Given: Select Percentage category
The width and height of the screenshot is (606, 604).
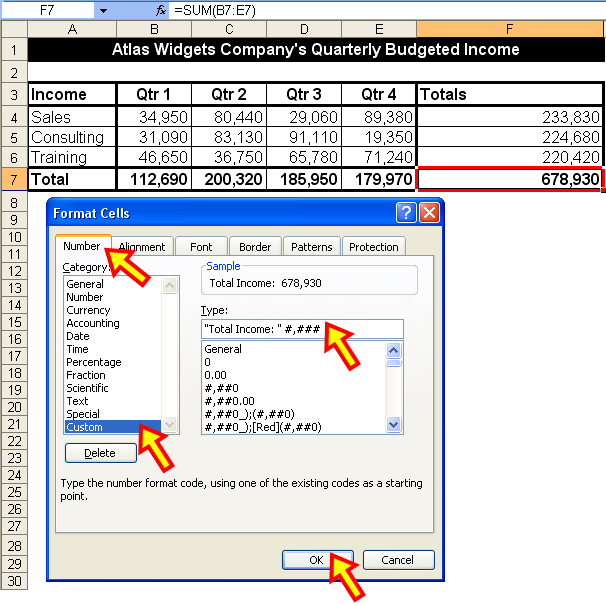Looking at the screenshot, I should (113, 362).
